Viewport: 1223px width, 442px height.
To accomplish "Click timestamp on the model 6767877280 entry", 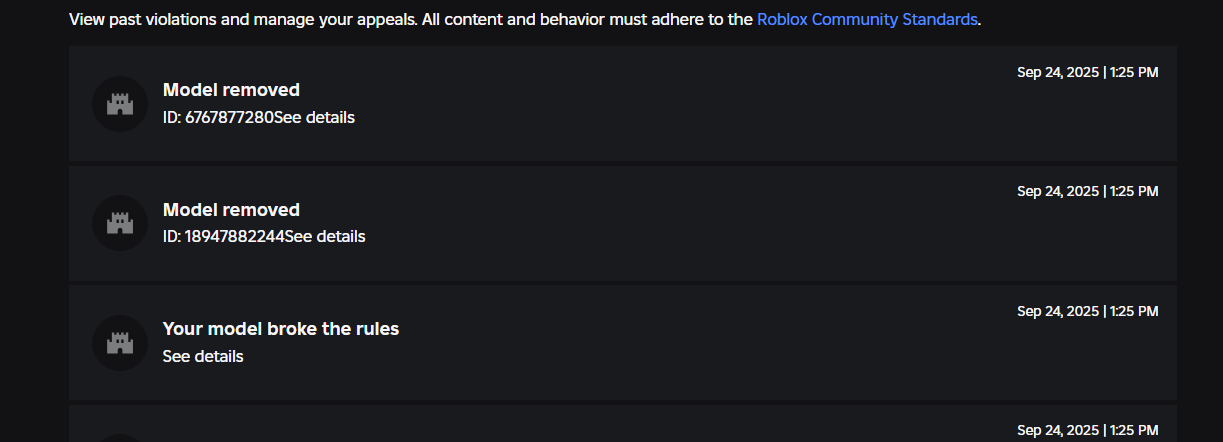I will click(1087, 72).
